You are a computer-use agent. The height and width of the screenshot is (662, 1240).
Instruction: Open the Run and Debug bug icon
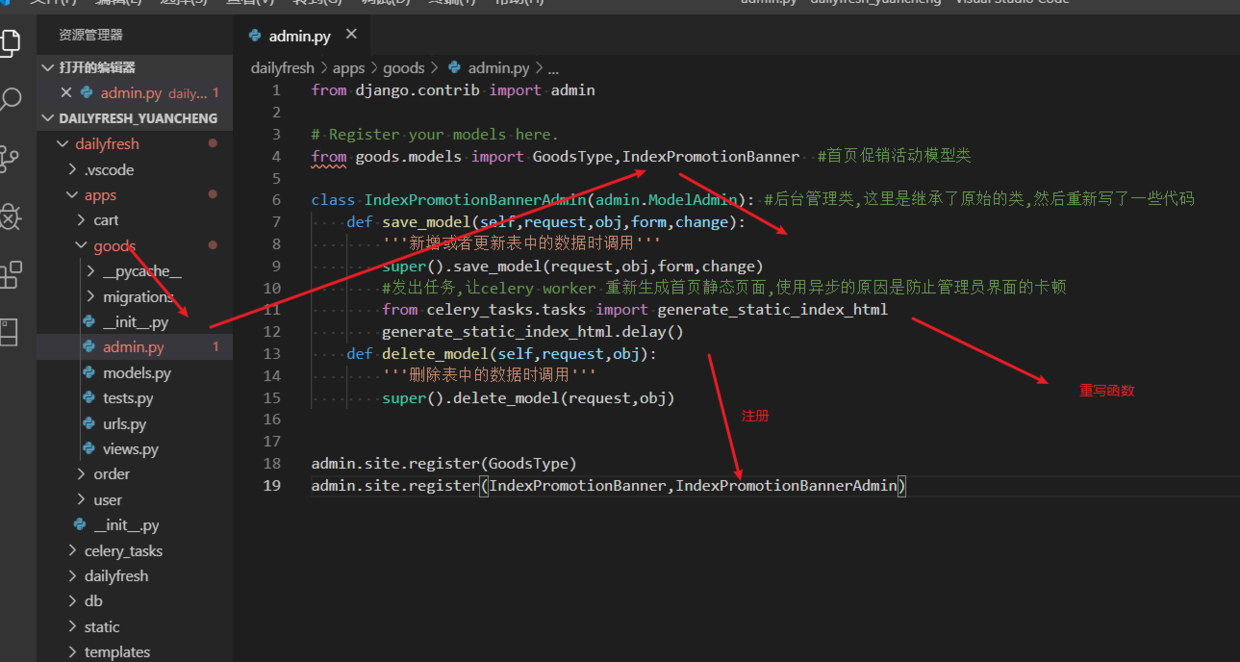(x=10, y=216)
